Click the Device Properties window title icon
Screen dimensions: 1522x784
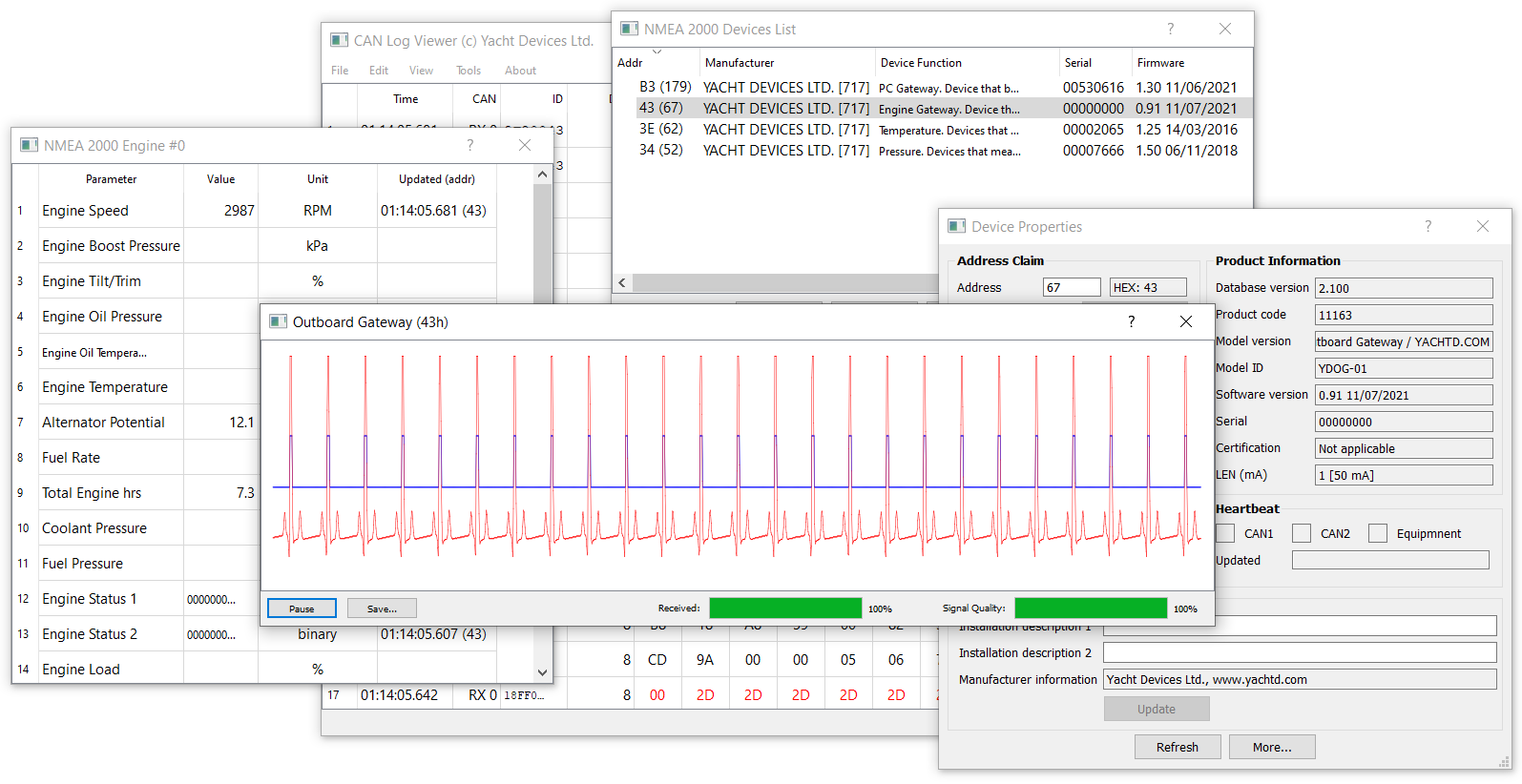(956, 226)
